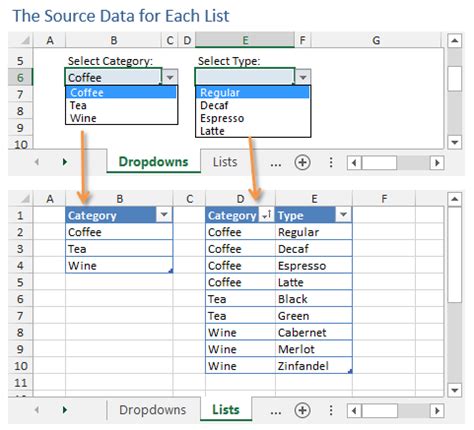Select cell containing Zinfandel
Image resolution: width=474 pixels, height=430 pixels.
(x=314, y=366)
